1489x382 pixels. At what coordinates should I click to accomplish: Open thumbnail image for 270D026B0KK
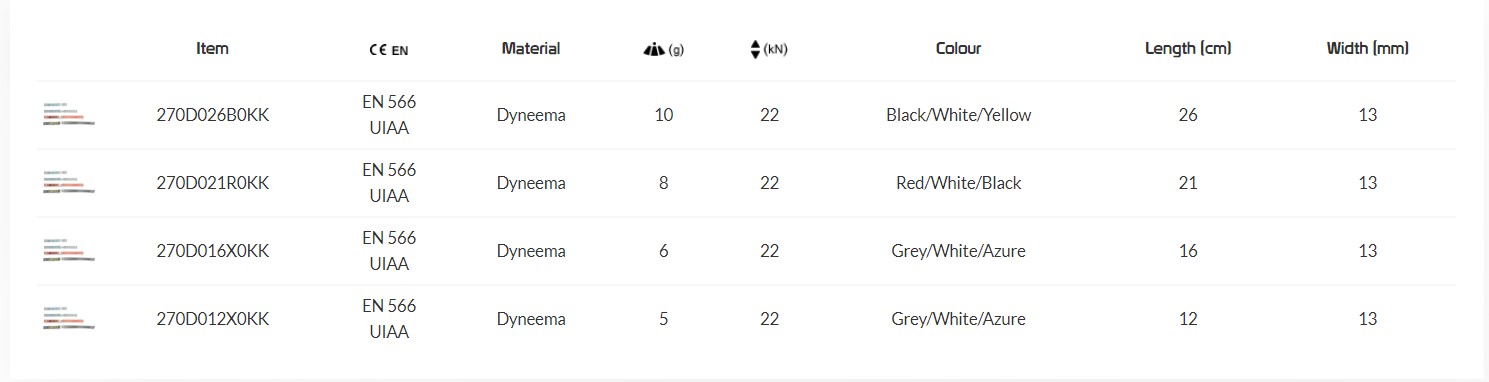coord(69,115)
